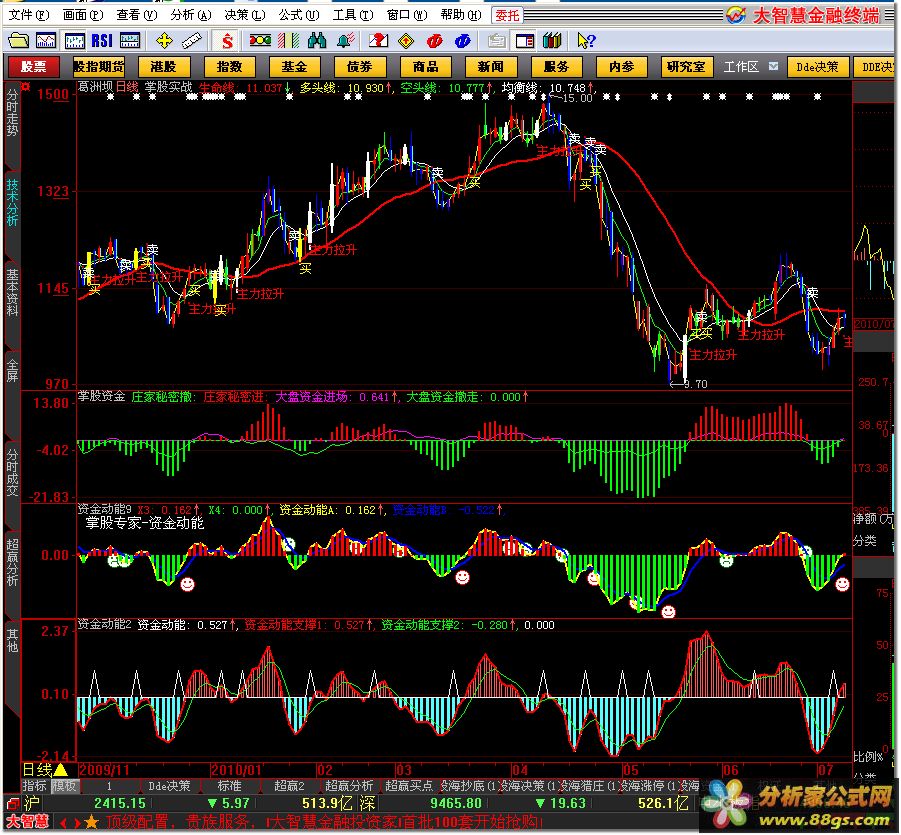This screenshot has height=835, width=901.
Task: Click the window layout toolbar icon
Action: point(525,41)
